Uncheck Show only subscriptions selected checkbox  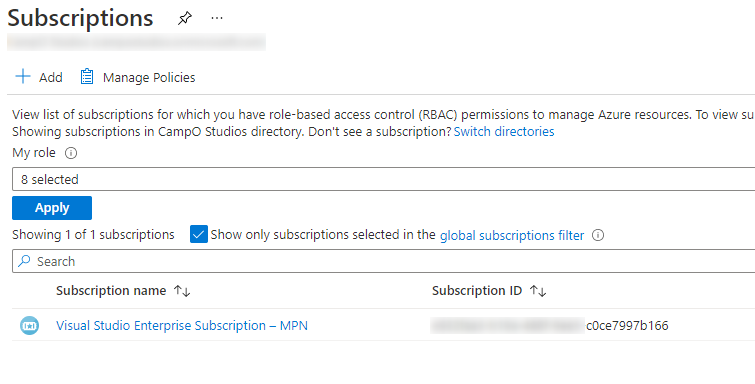point(198,234)
